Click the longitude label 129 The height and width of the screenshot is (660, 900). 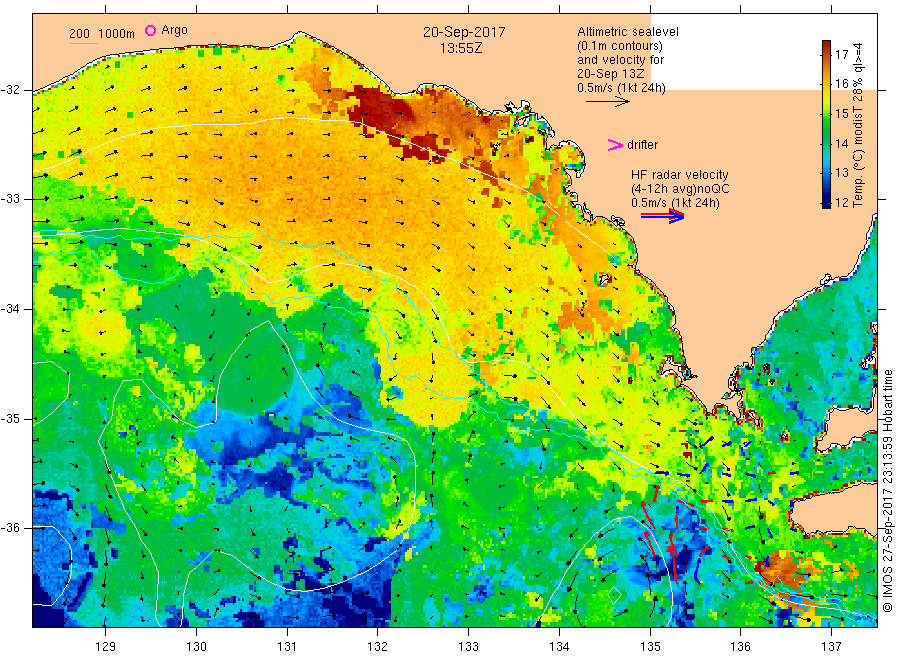[x=106, y=647]
